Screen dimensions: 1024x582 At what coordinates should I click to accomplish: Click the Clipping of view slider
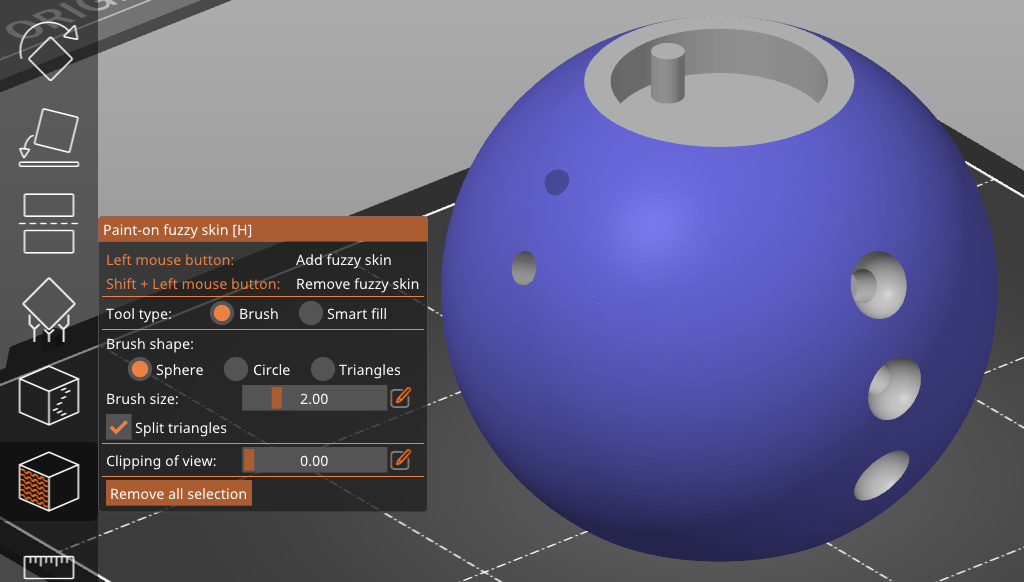tap(314, 460)
